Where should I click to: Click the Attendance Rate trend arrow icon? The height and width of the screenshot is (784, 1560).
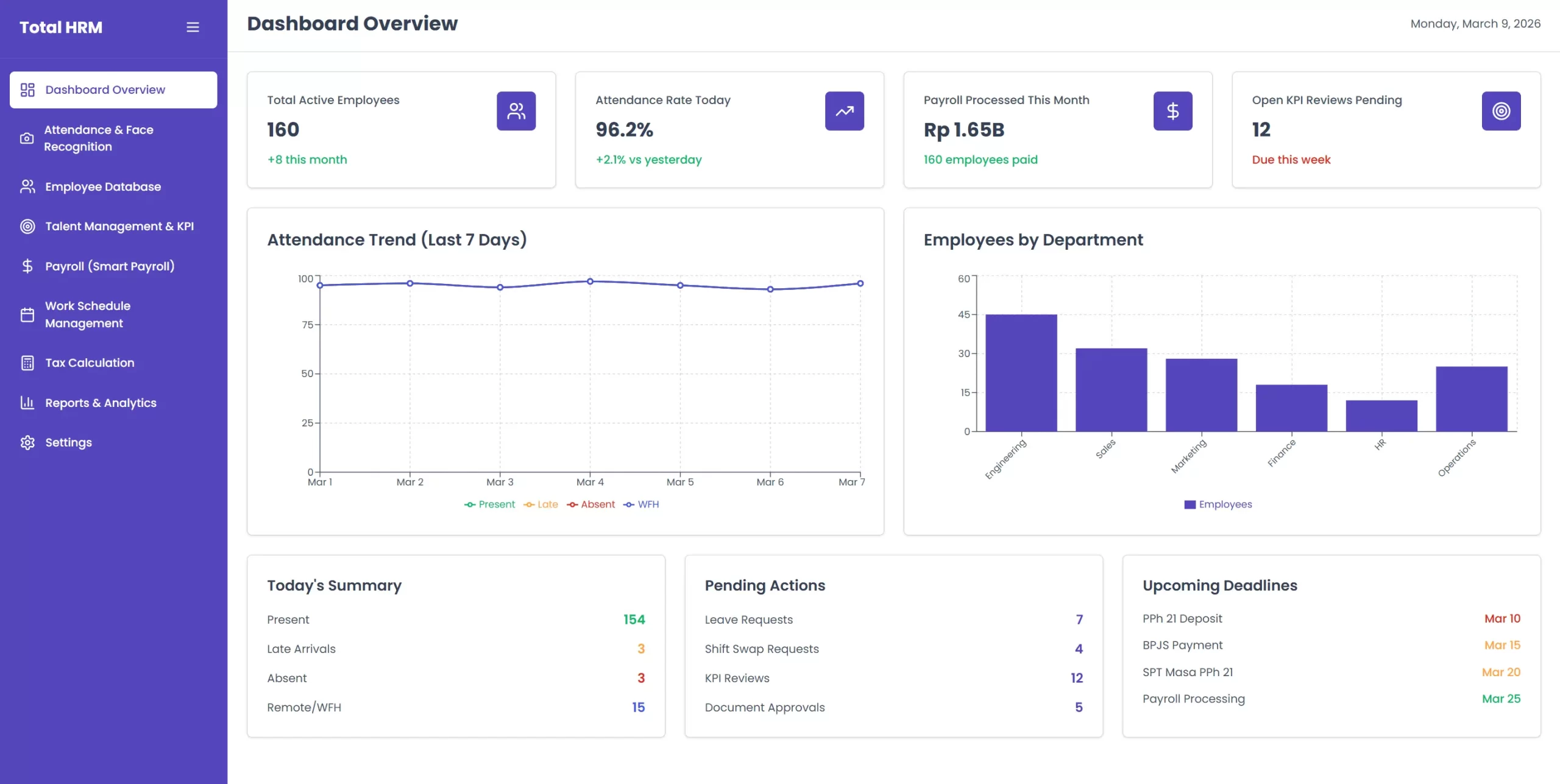844,111
